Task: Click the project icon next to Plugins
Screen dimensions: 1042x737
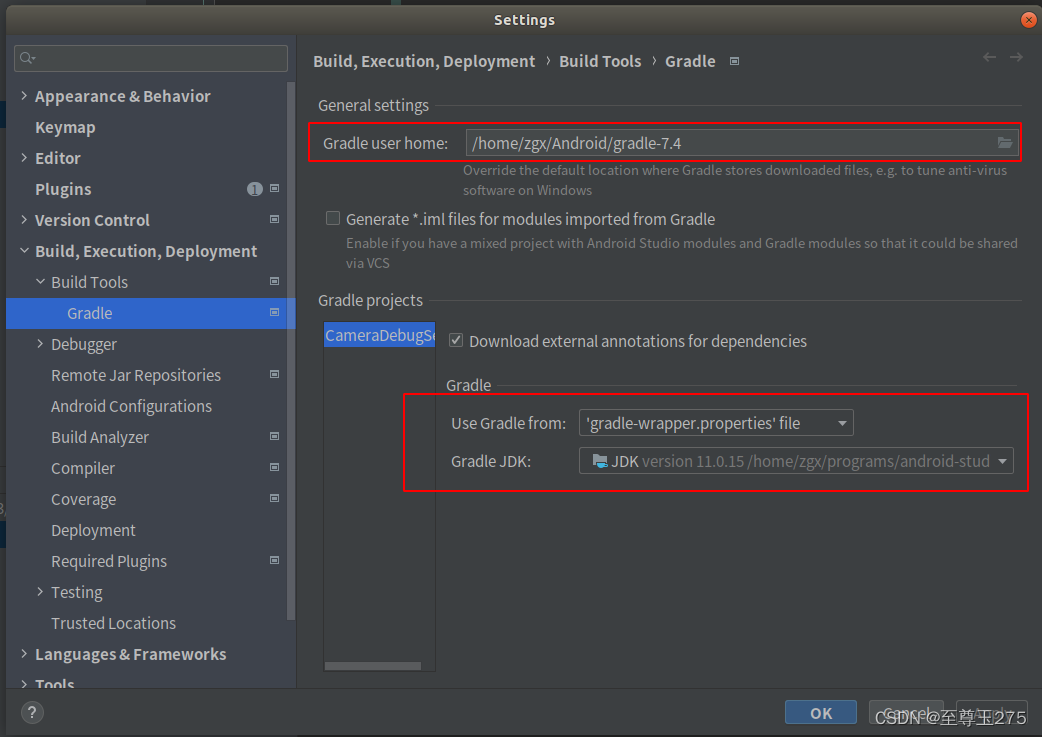Action: [274, 189]
